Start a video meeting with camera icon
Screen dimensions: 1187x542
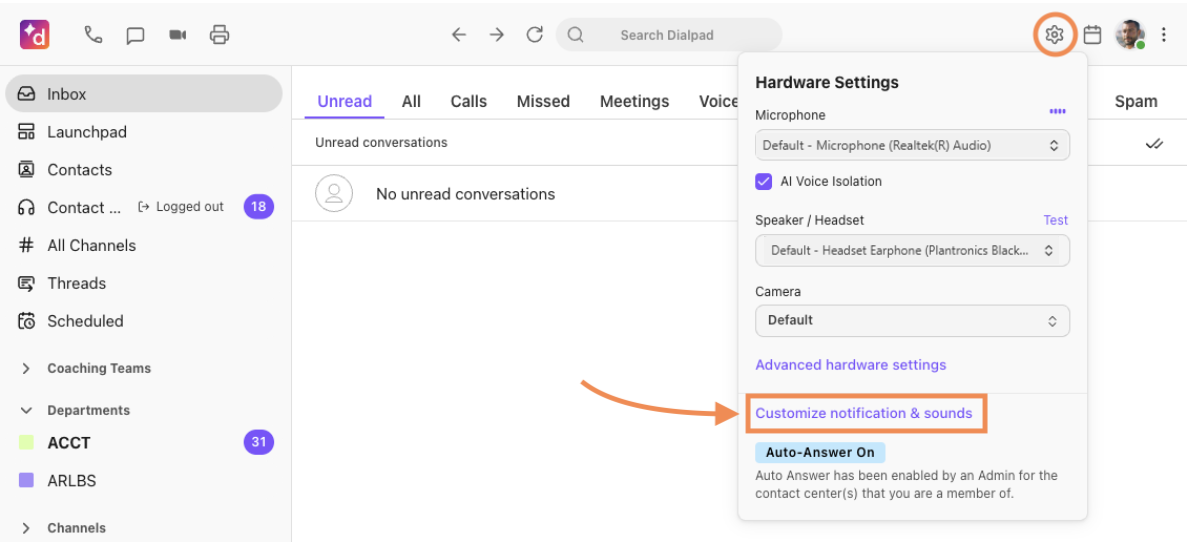coord(178,35)
